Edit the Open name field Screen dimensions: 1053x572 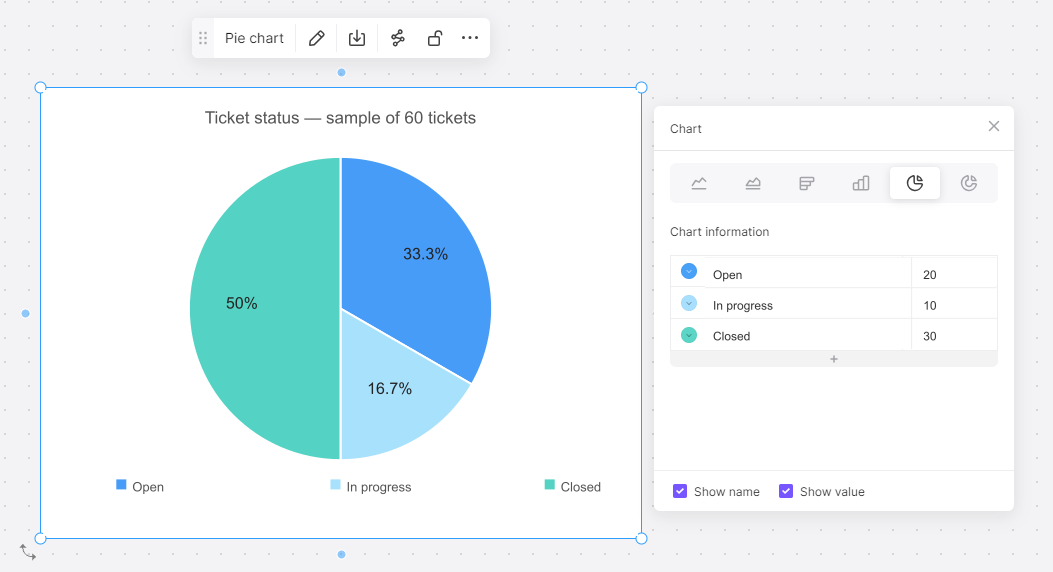pyautogui.click(x=809, y=275)
